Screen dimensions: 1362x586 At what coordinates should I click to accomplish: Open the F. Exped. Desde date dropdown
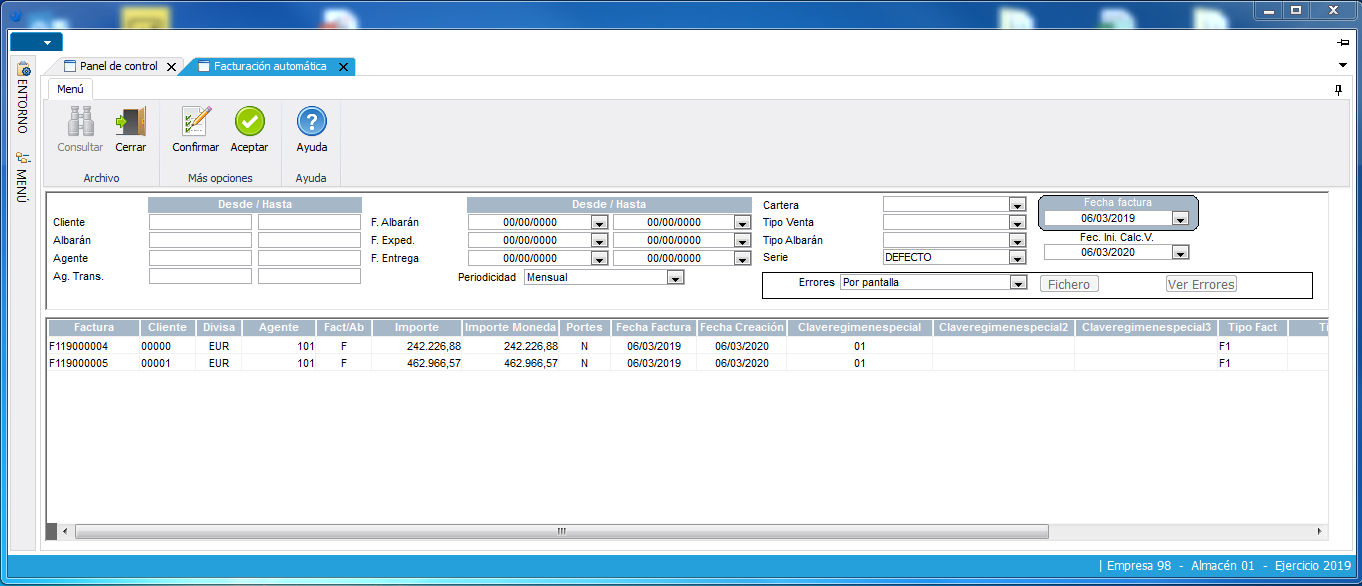(599, 241)
